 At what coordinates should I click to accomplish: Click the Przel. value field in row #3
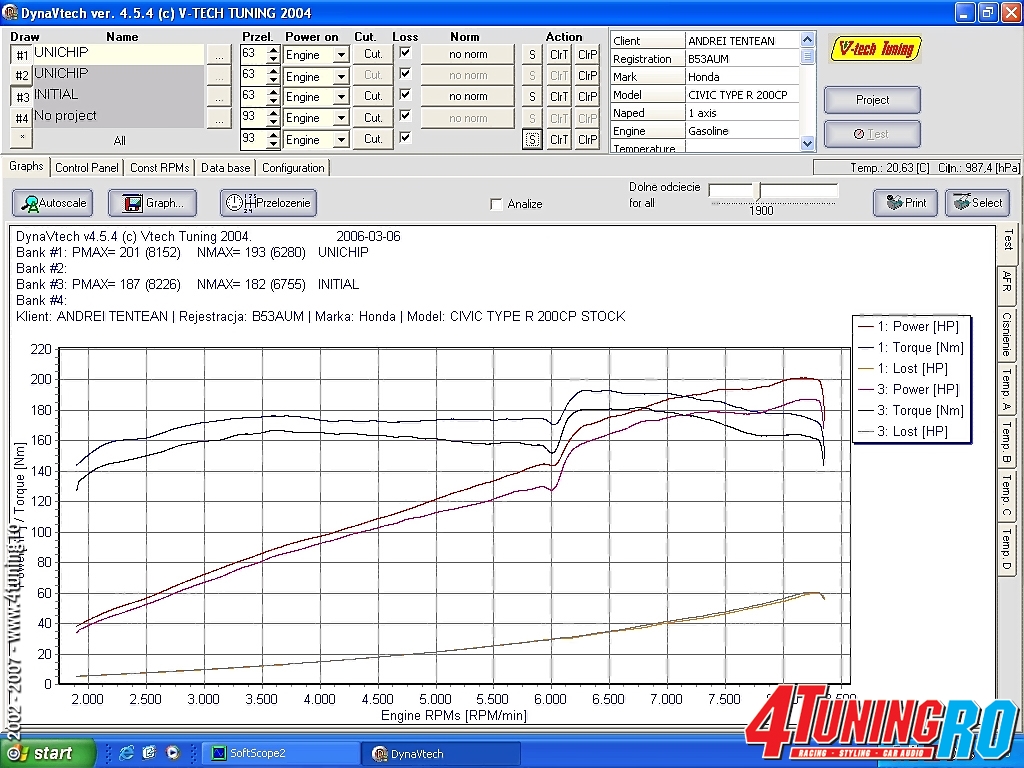click(253, 97)
